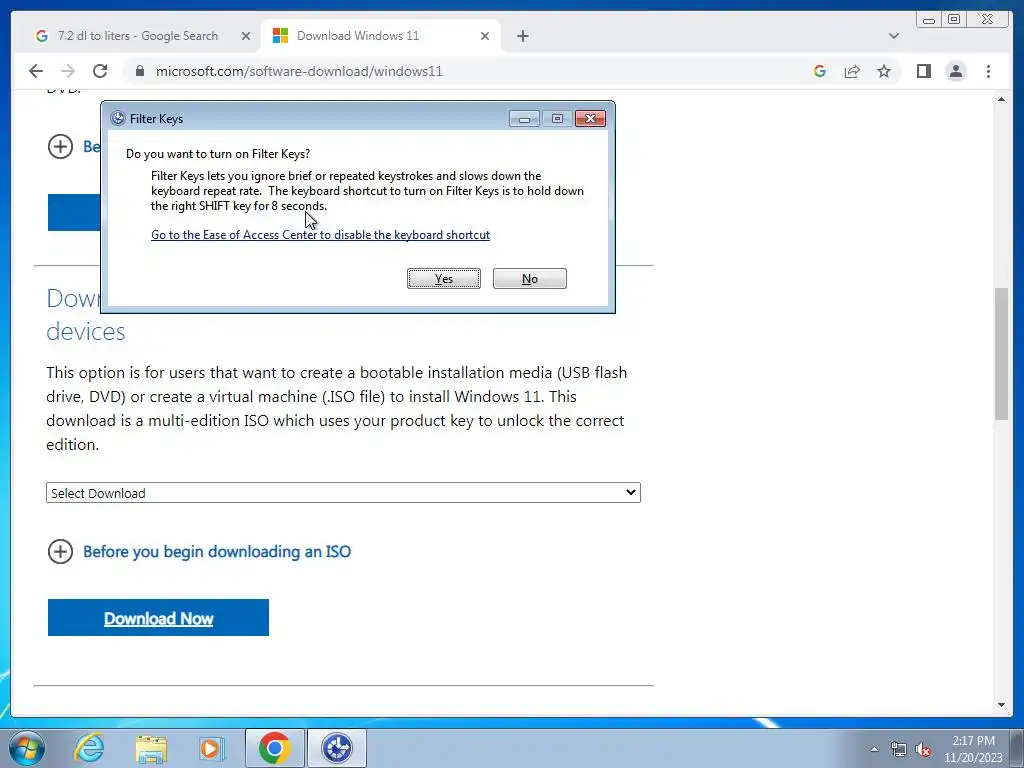
Task: Close the Google Search tab
Action: [246, 36]
